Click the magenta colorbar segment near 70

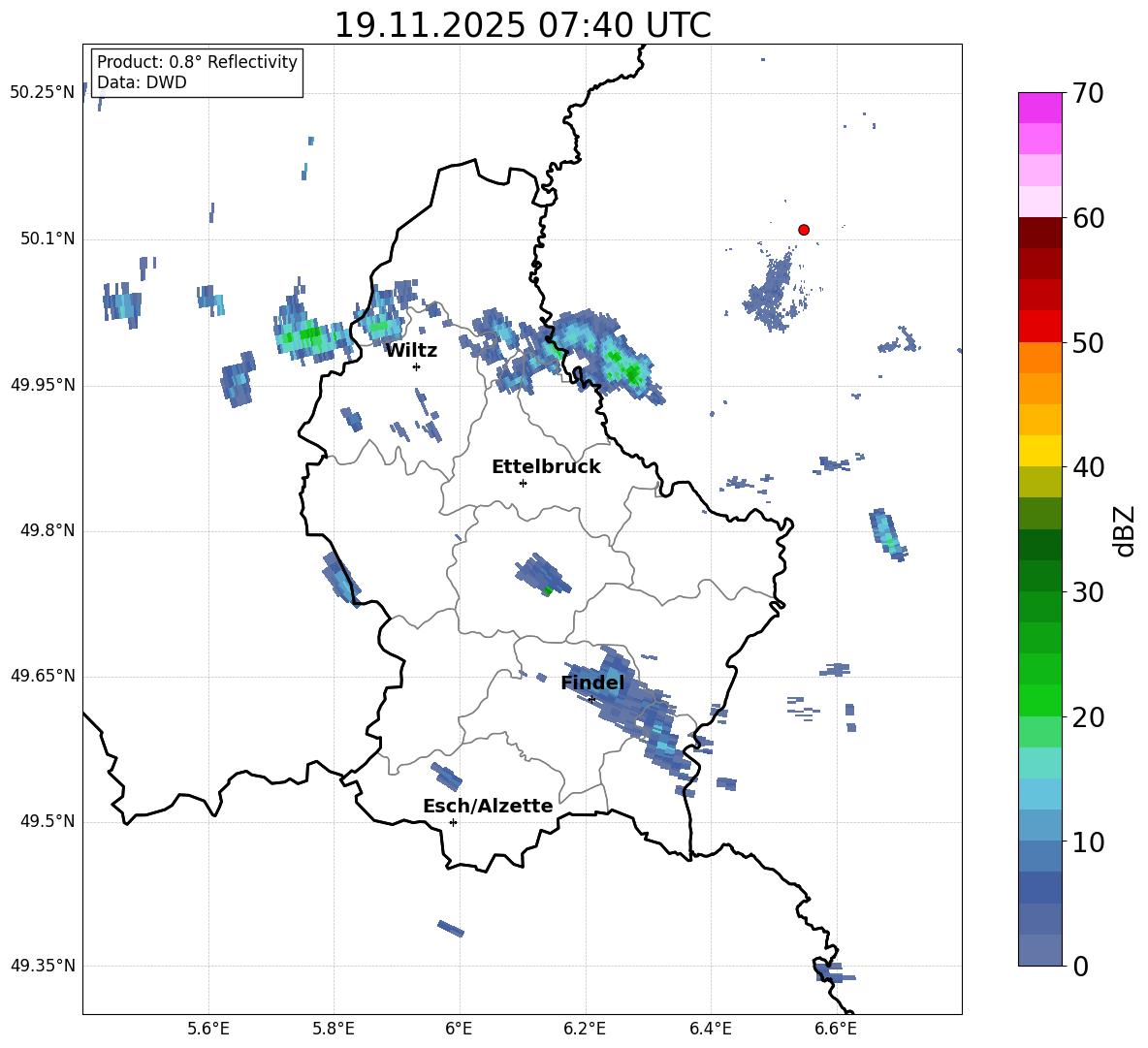coord(1039,108)
